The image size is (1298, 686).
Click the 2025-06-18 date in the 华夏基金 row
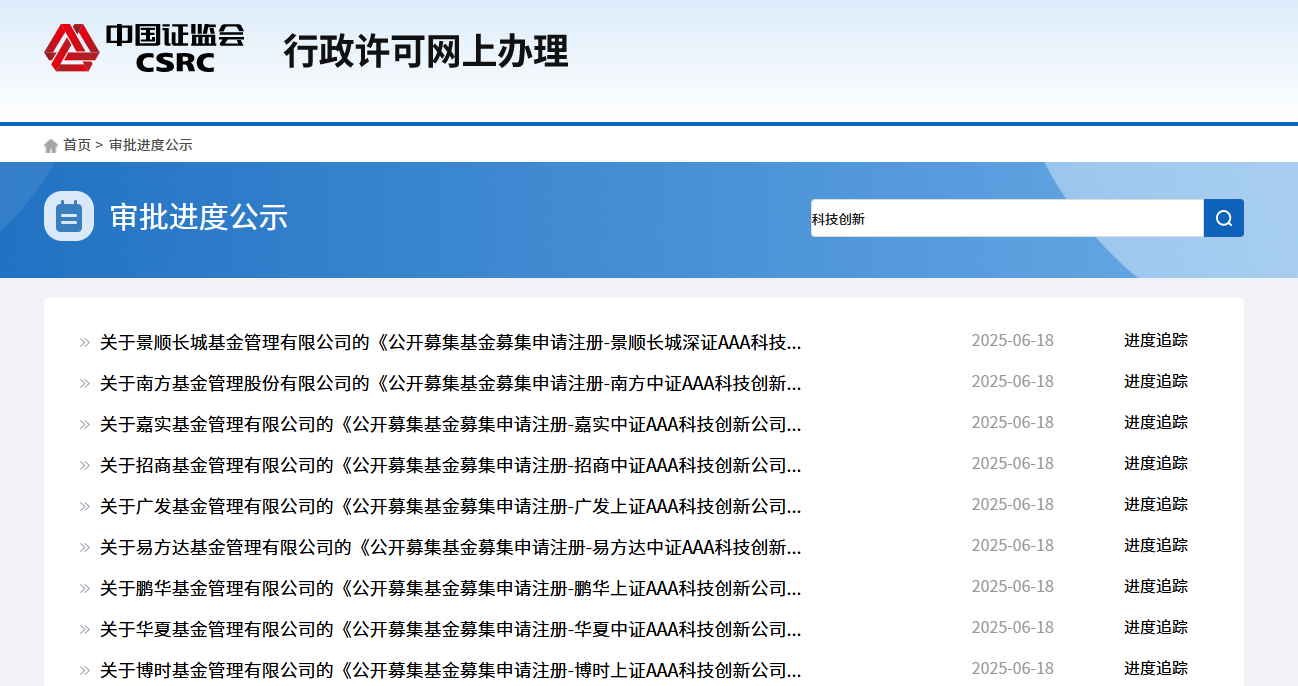pos(1013,627)
